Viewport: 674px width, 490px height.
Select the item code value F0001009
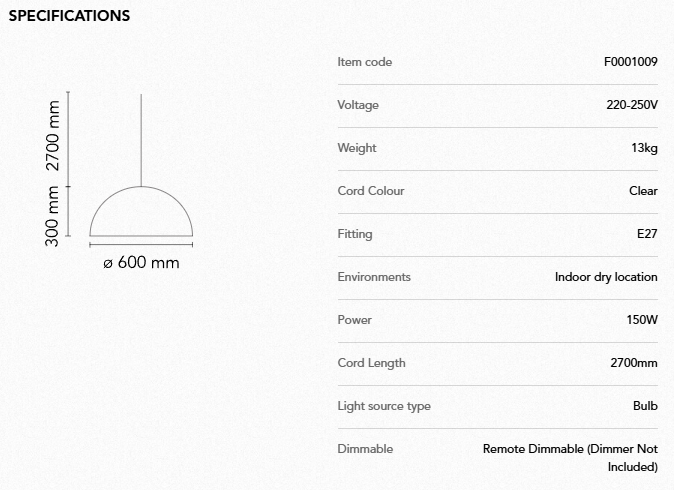630,62
